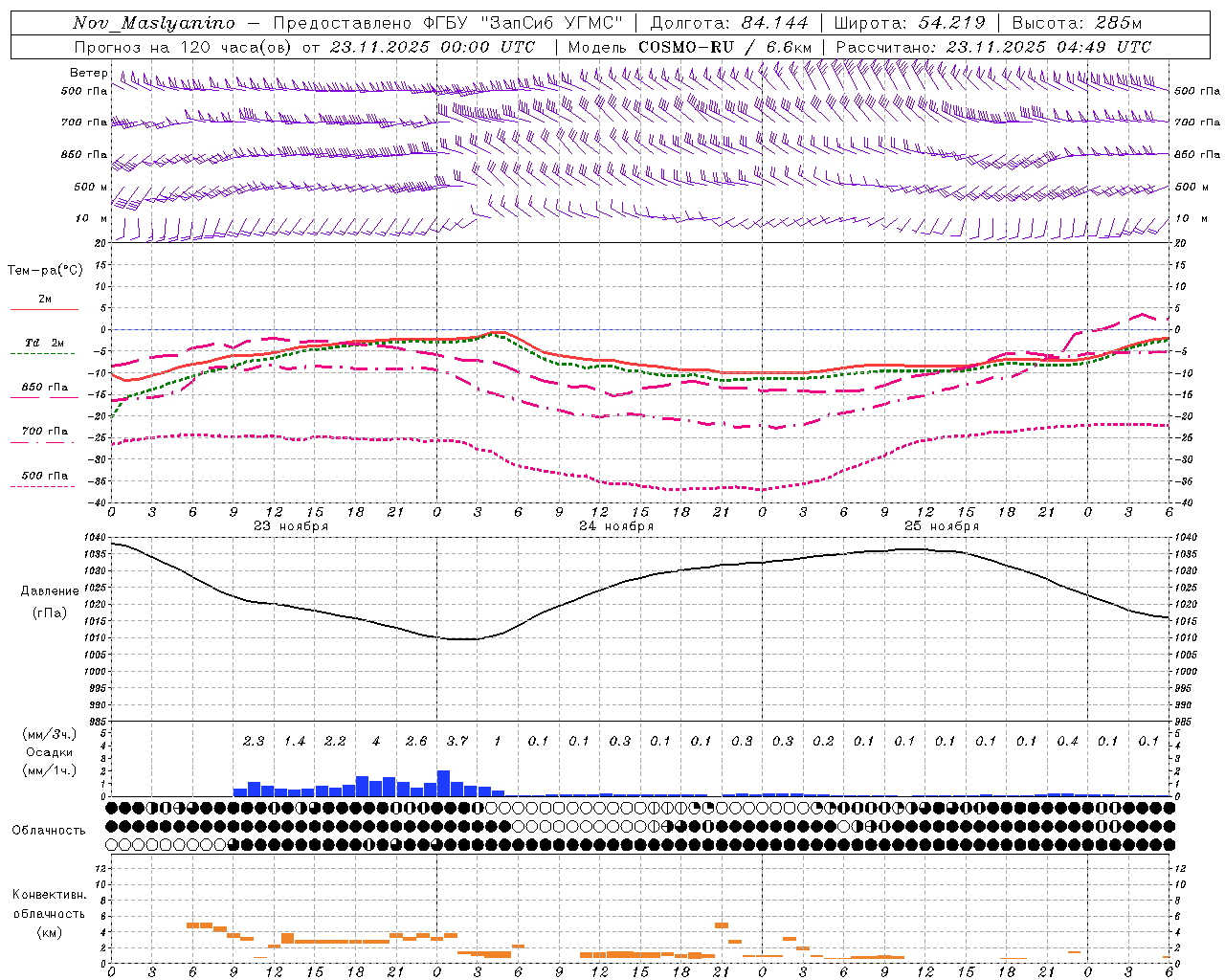Click the '10 м' wind level label on left

(91, 219)
